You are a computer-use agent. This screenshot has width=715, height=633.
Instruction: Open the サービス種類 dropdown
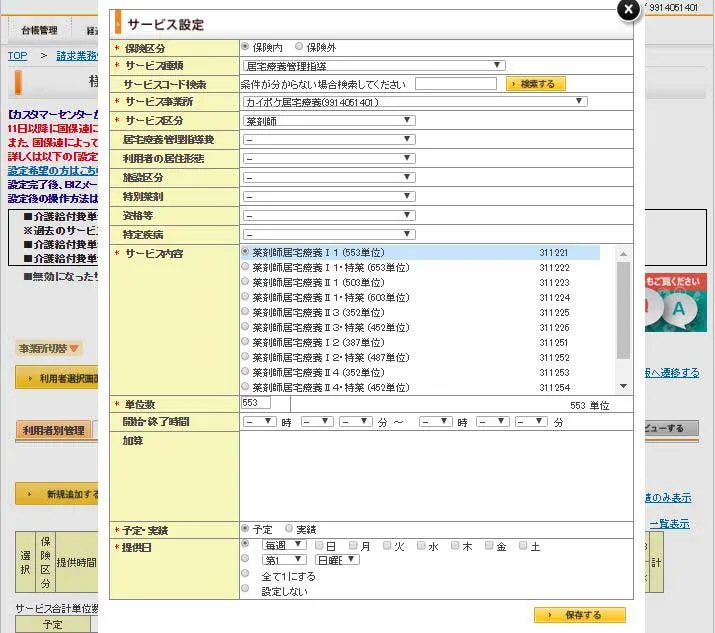pyautogui.click(x=373, y=65)
